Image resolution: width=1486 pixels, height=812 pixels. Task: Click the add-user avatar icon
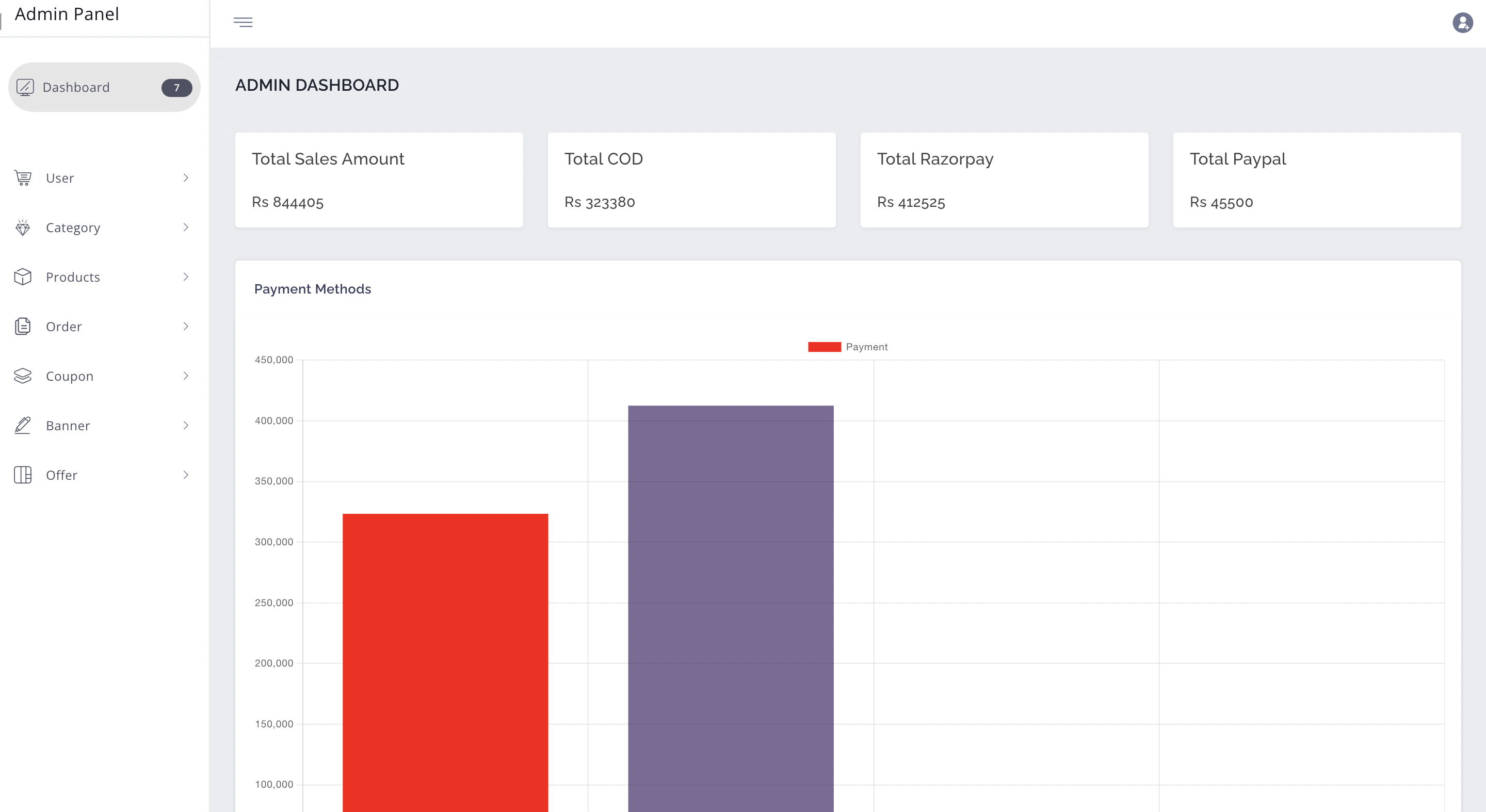pyautogui.click(x=1462, y=23)
